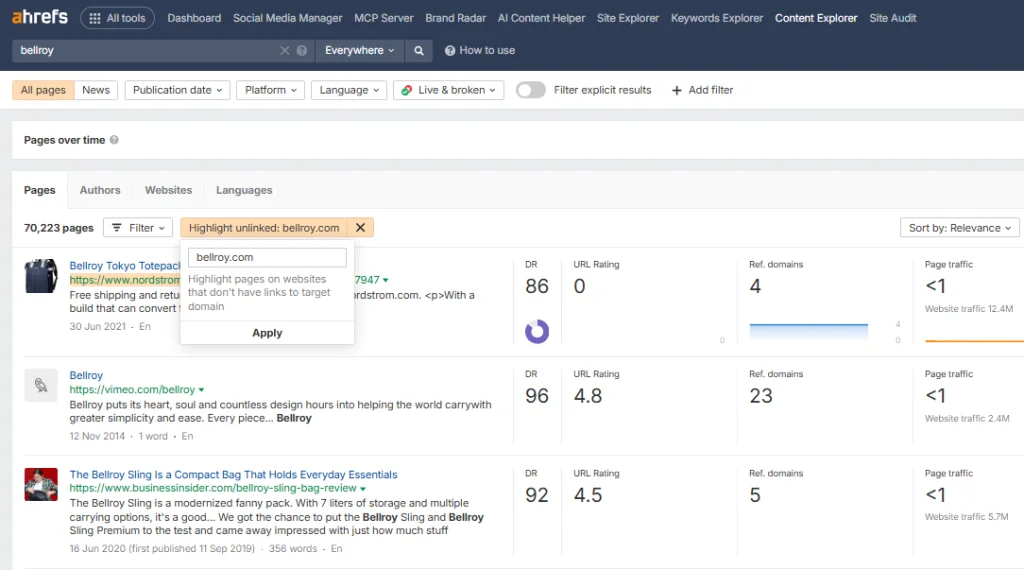This screenshot has height=570, width=1024.
Task: Remove the Highlight unlinked filter
Action: [x=360, y=228]
